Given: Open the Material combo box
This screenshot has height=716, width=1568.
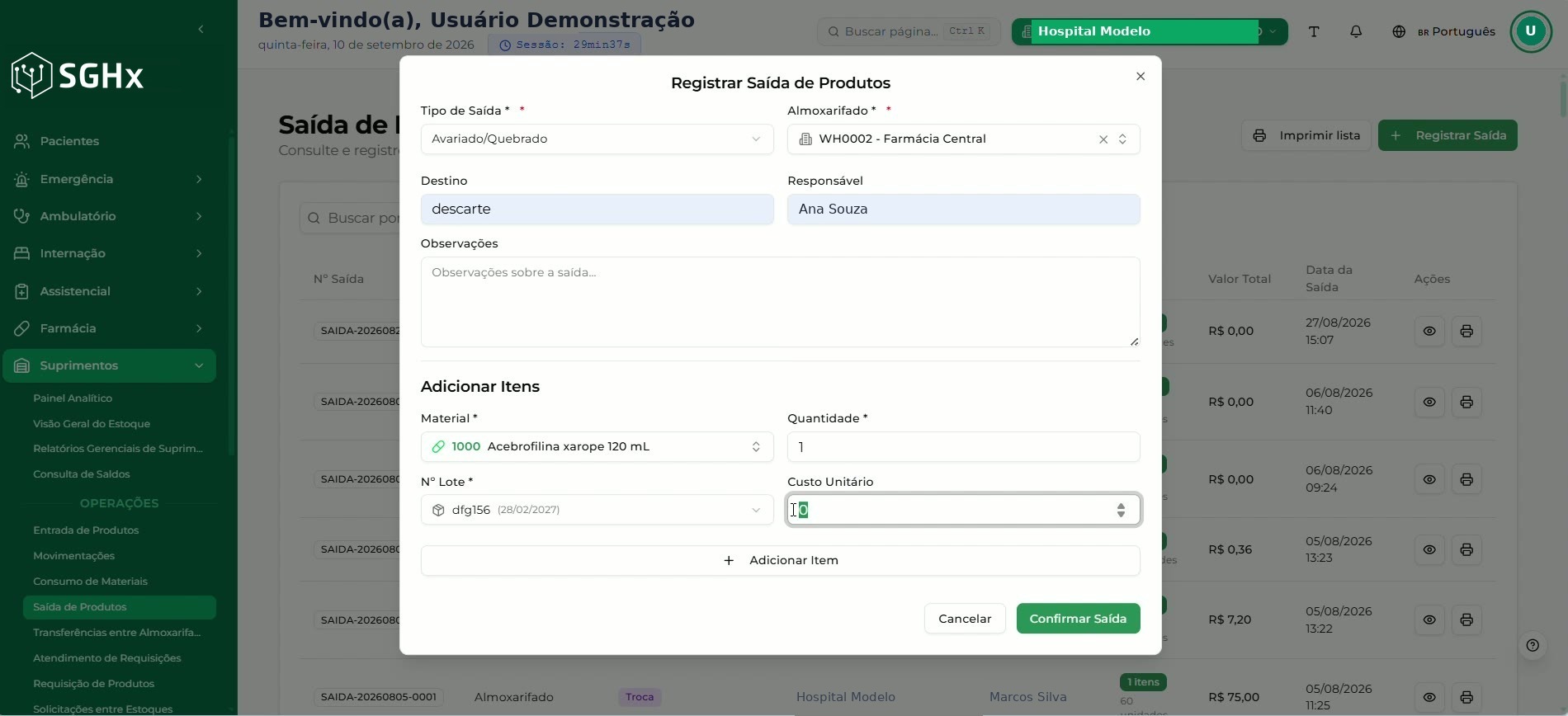Looking at the screenshot, I should point(597,446).
